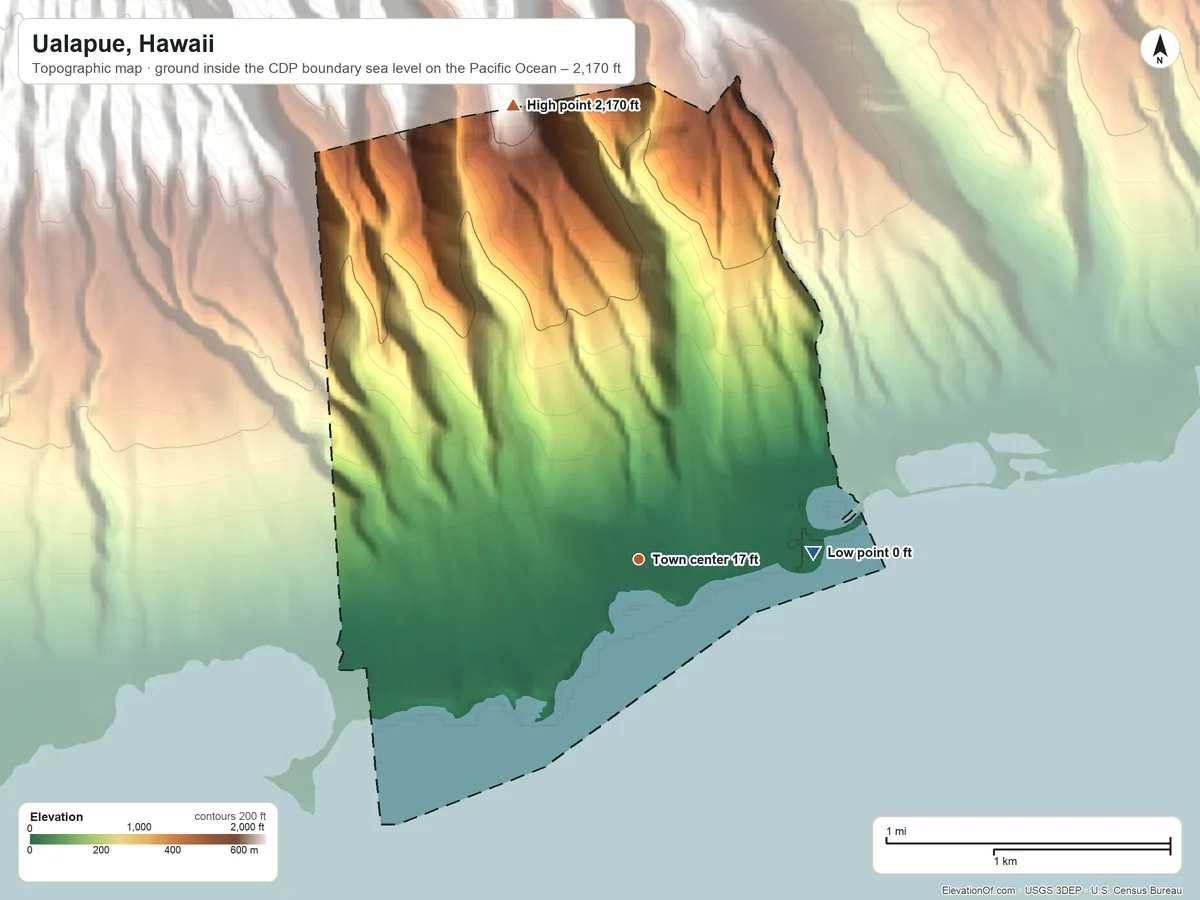Click the Low point inverted triangle marker

pyautogui.click(x=813, y=553)
